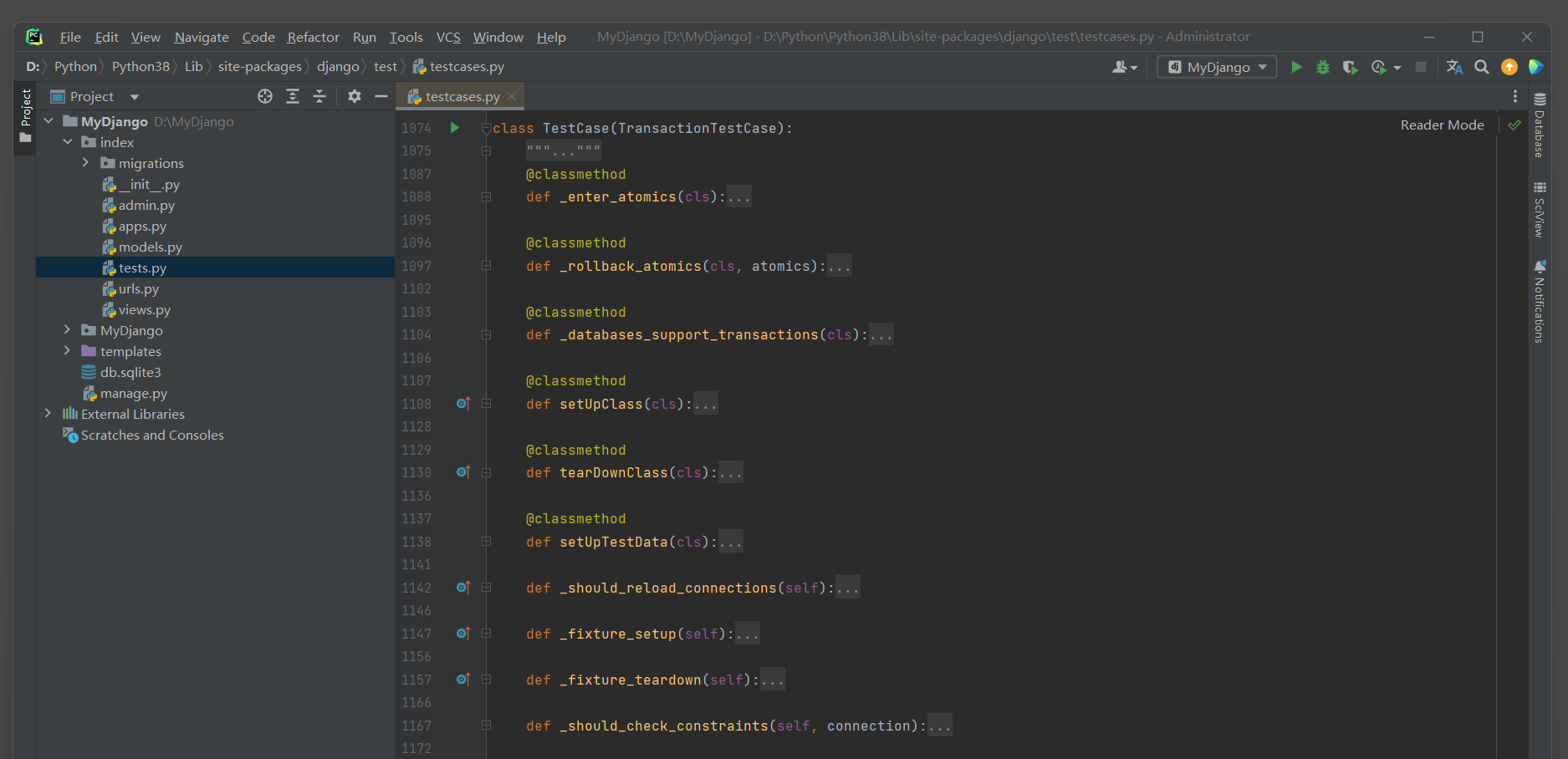Viewport: 1568px width, 759px height.
Task: Open the Refactor menu
Action: coord(314,37)
